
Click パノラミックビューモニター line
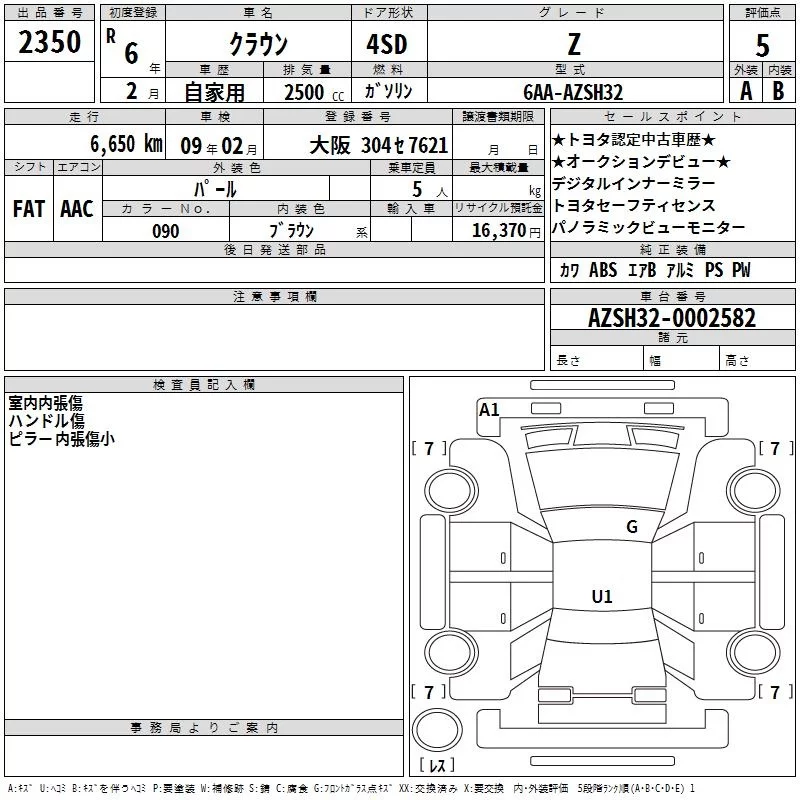pos(648,227)
